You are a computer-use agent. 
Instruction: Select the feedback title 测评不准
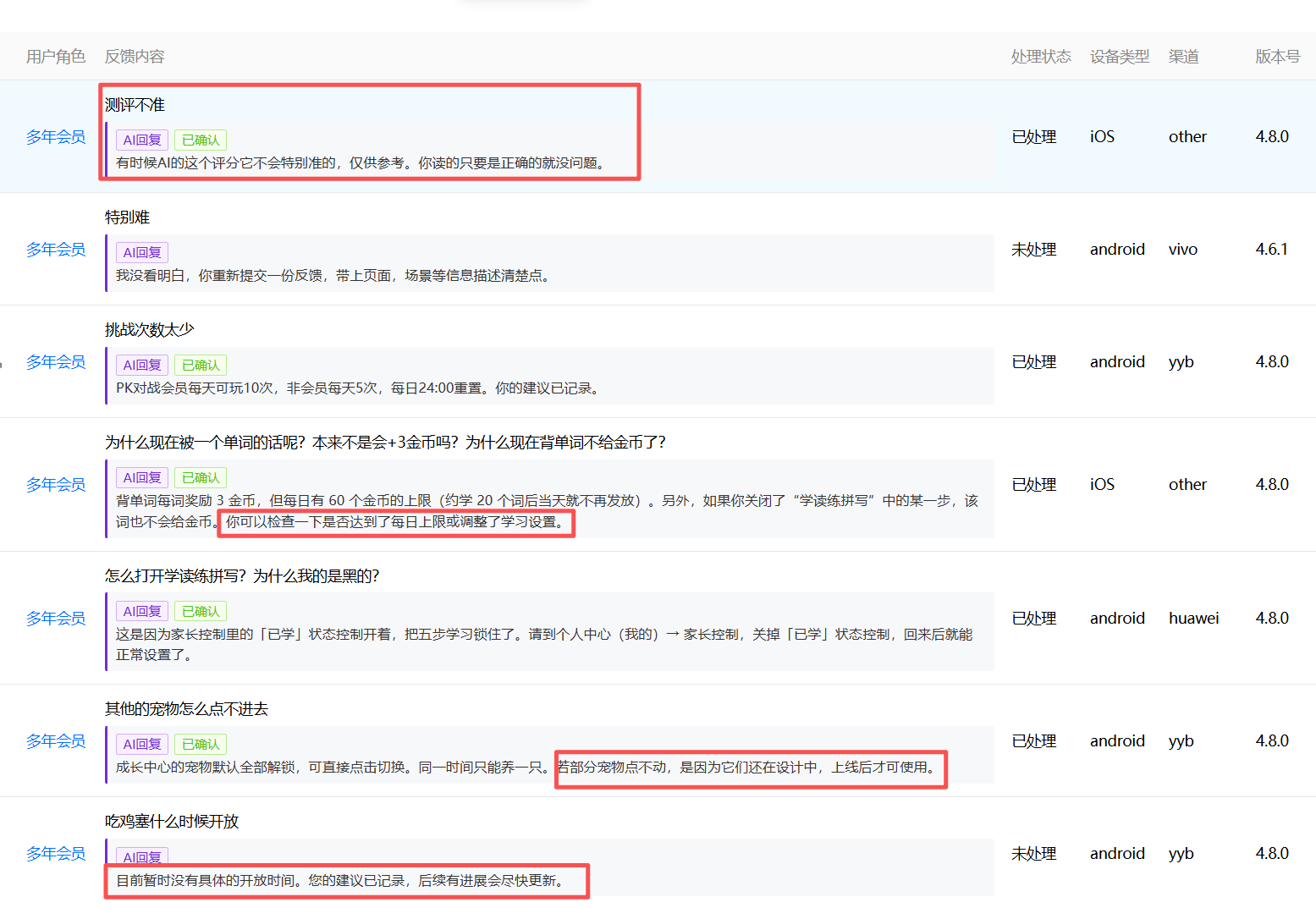coord(135,105)
